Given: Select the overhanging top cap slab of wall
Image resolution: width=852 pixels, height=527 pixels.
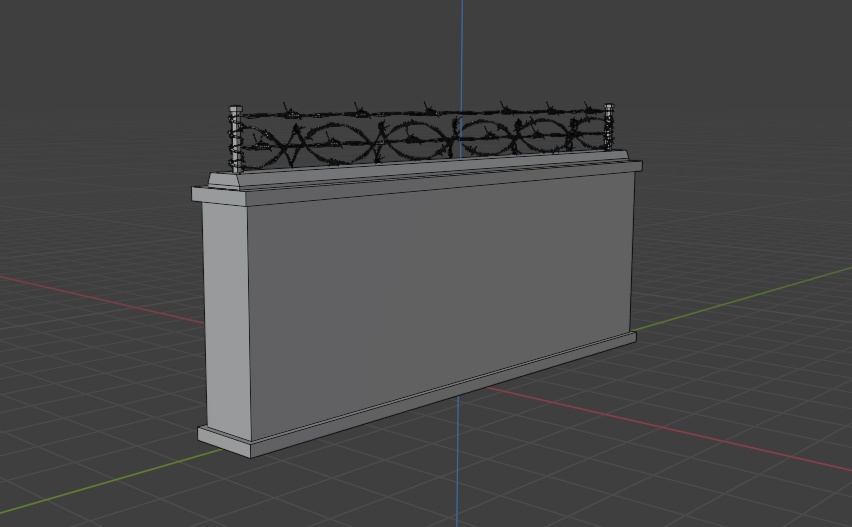Looking at the screenshot, I should (x=417, y=179).
